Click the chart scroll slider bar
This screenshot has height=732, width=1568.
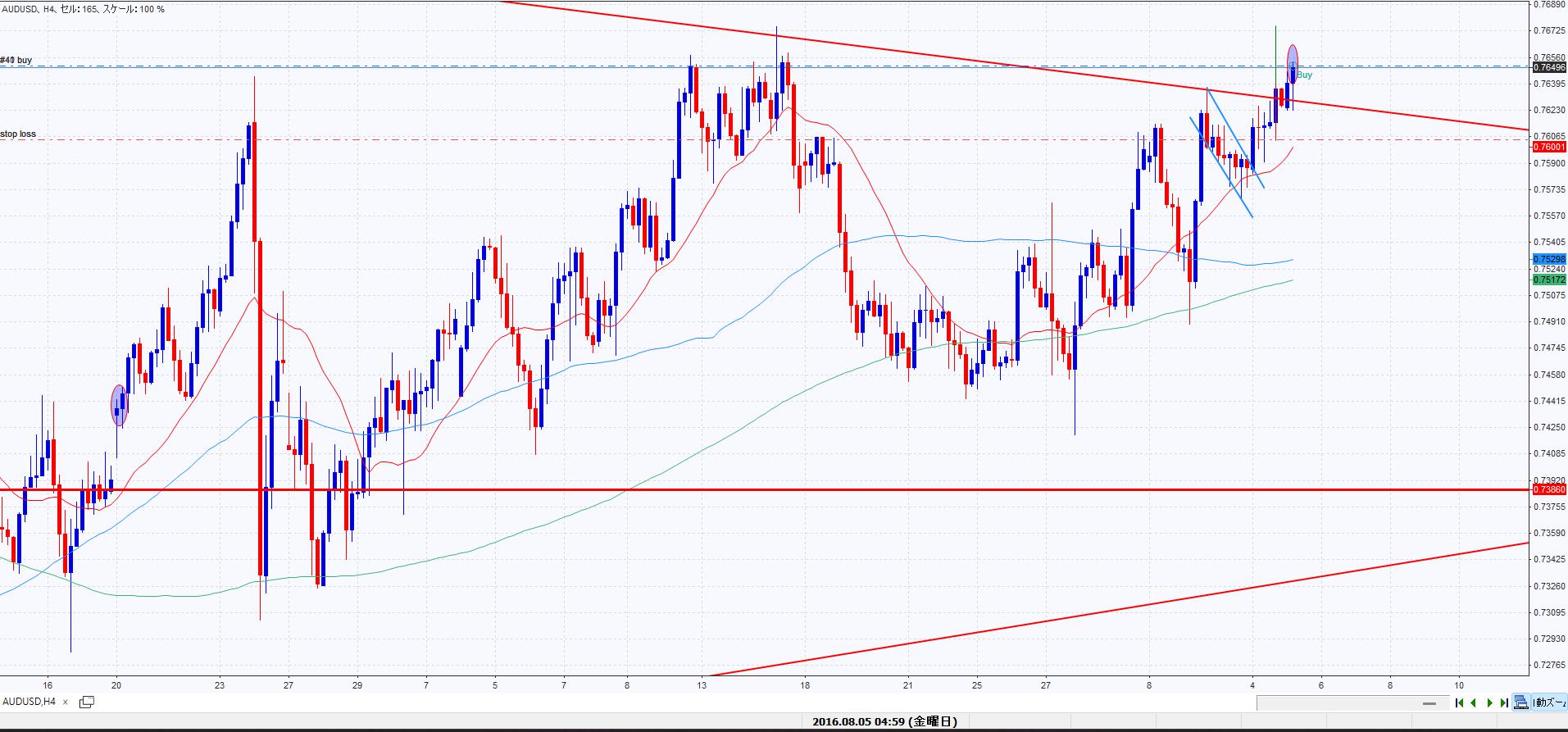tap(1430, 703)
